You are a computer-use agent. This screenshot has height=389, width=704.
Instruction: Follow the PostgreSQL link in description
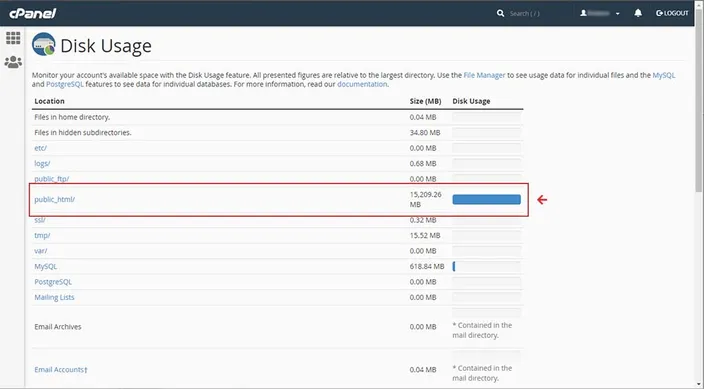pos(65,84)
